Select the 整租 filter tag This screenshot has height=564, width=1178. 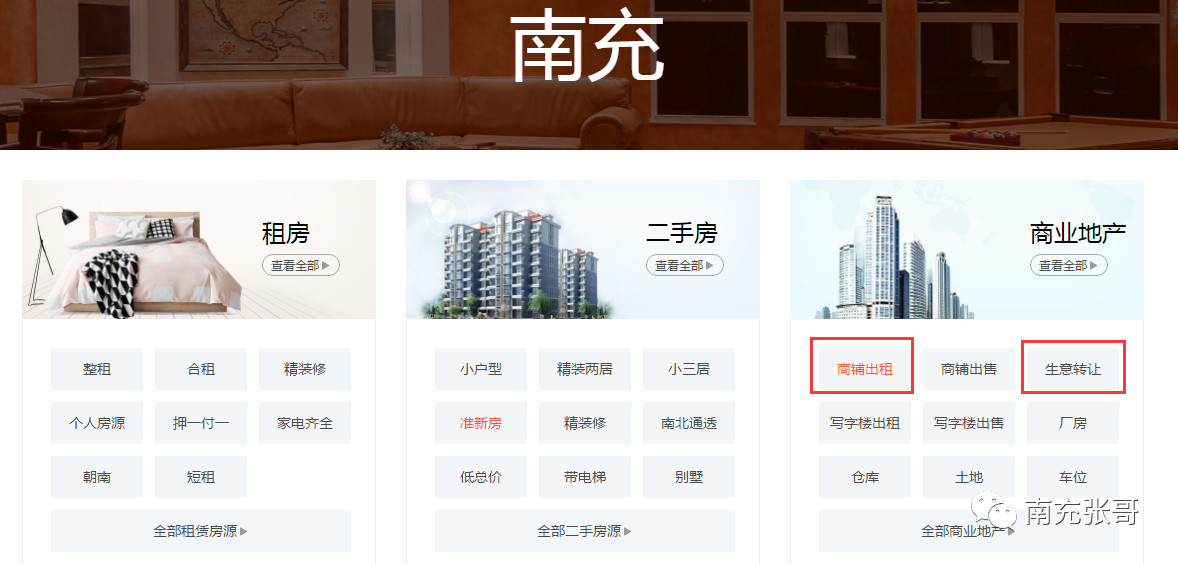tap(97, 369)
